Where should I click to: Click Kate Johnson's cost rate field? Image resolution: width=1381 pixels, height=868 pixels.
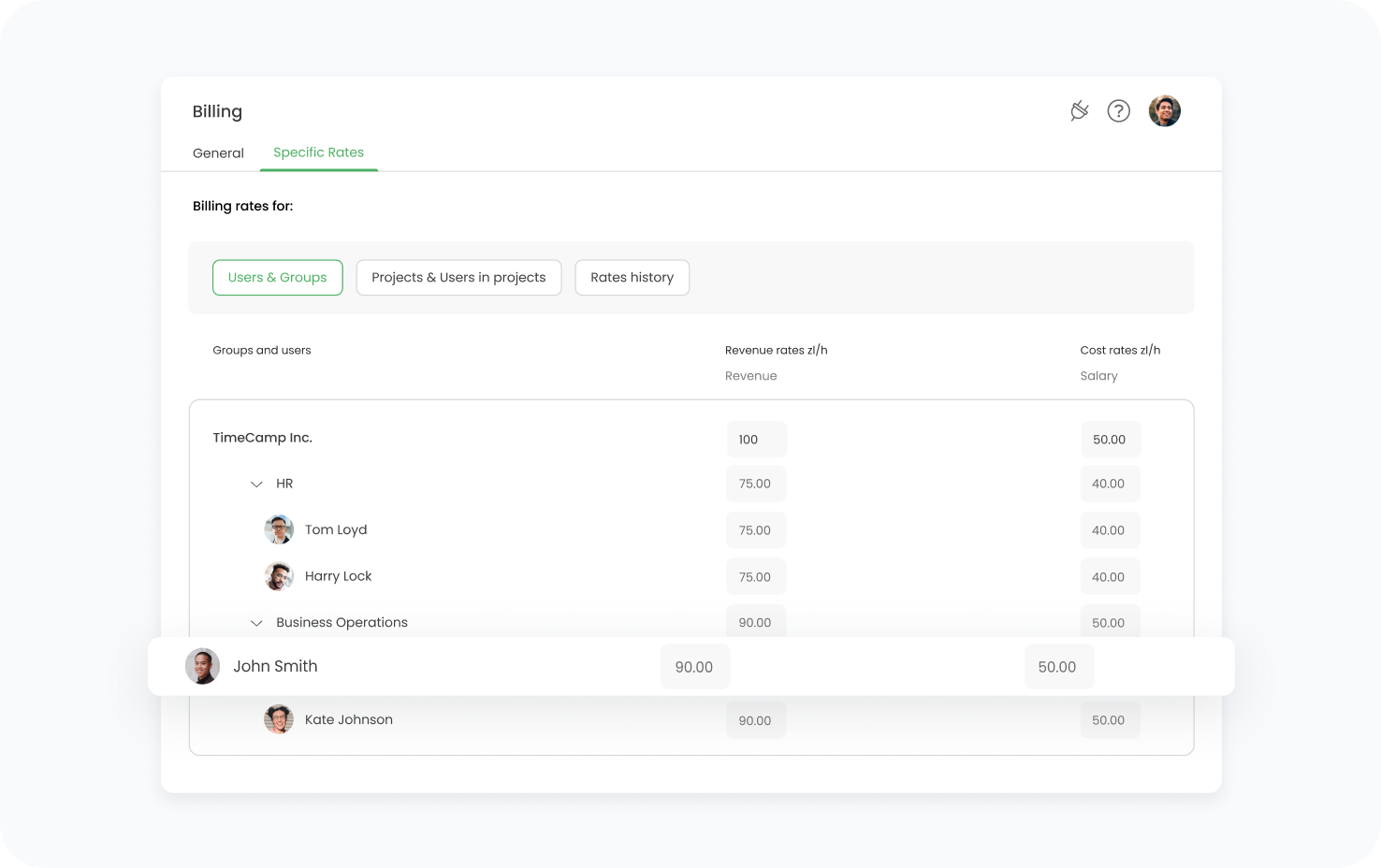[1109, 720]
